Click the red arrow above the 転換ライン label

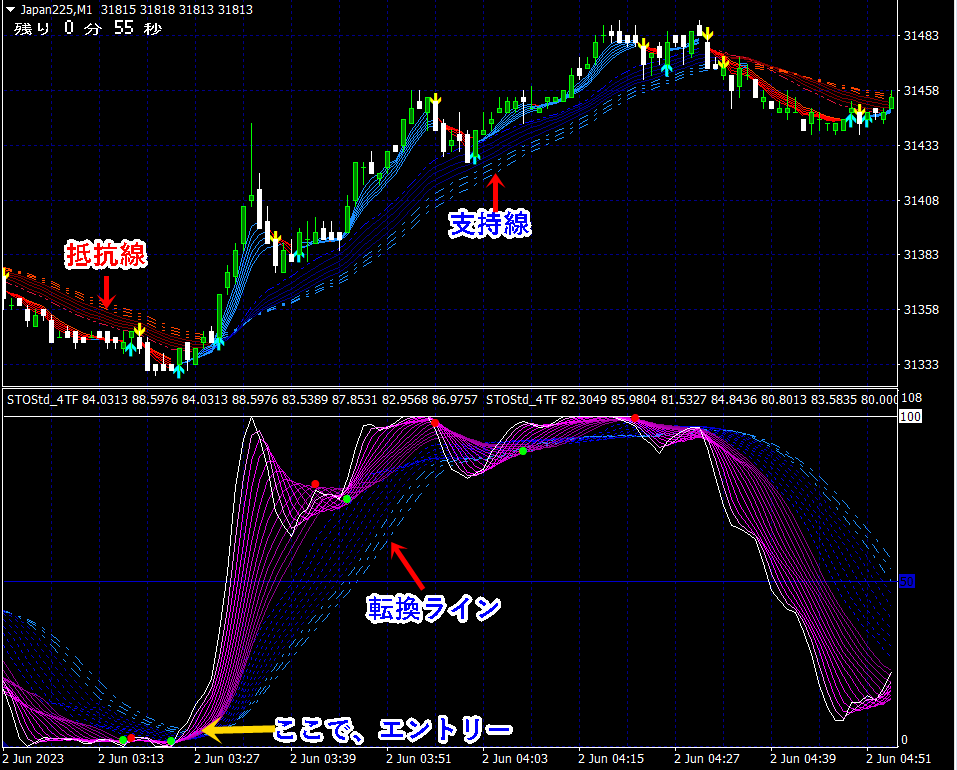pos(409,566)
